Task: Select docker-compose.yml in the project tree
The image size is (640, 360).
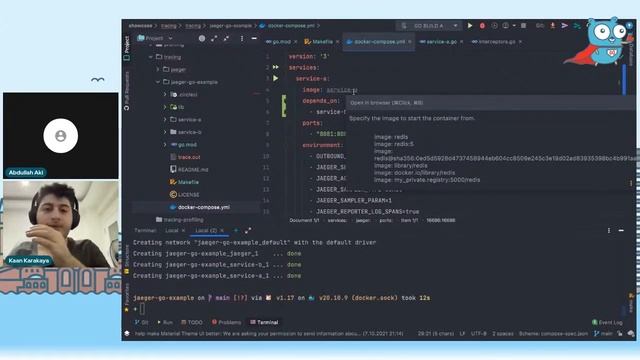Action: tap(200, 207)
